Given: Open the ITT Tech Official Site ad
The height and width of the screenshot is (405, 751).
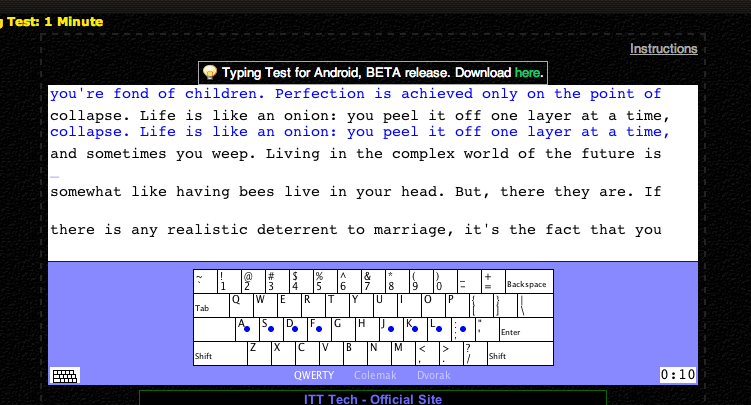Looking at the screenshot, I should (372, 399).
